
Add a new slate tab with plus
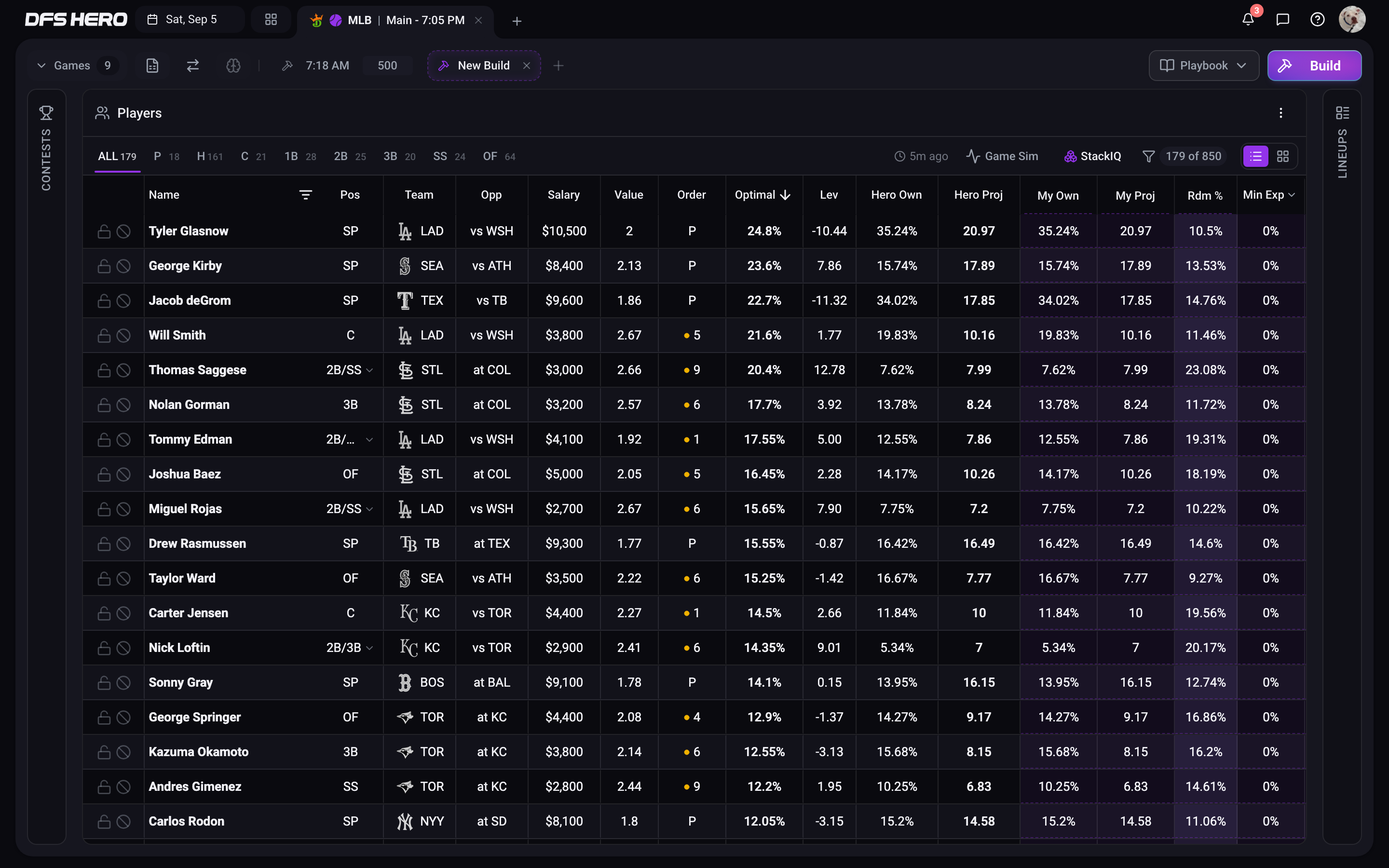click(517, 21)
